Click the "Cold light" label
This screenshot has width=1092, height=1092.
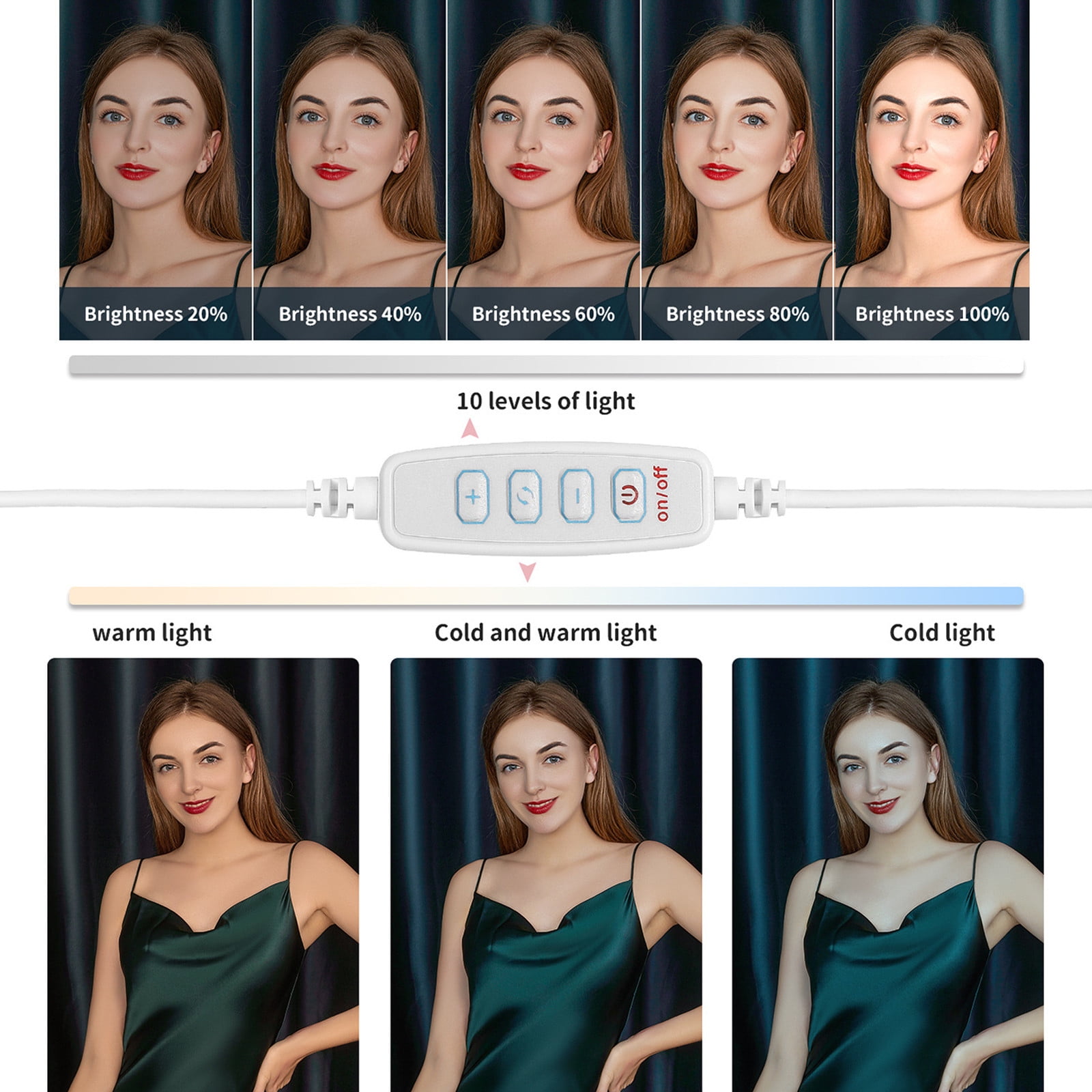click(942, 633)
